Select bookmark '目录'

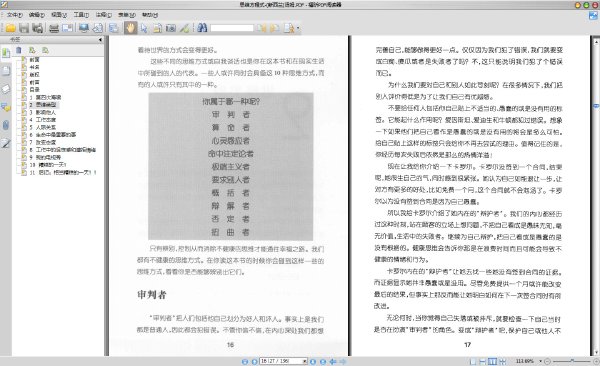pos(34,90)
